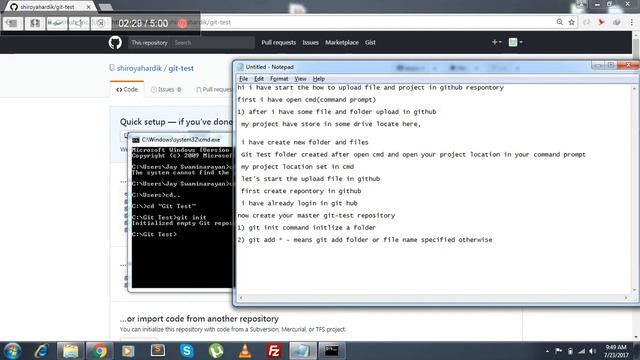Focus the GitHub search field
The width and height of the screenshot is (640, 360).
(212, 42)
